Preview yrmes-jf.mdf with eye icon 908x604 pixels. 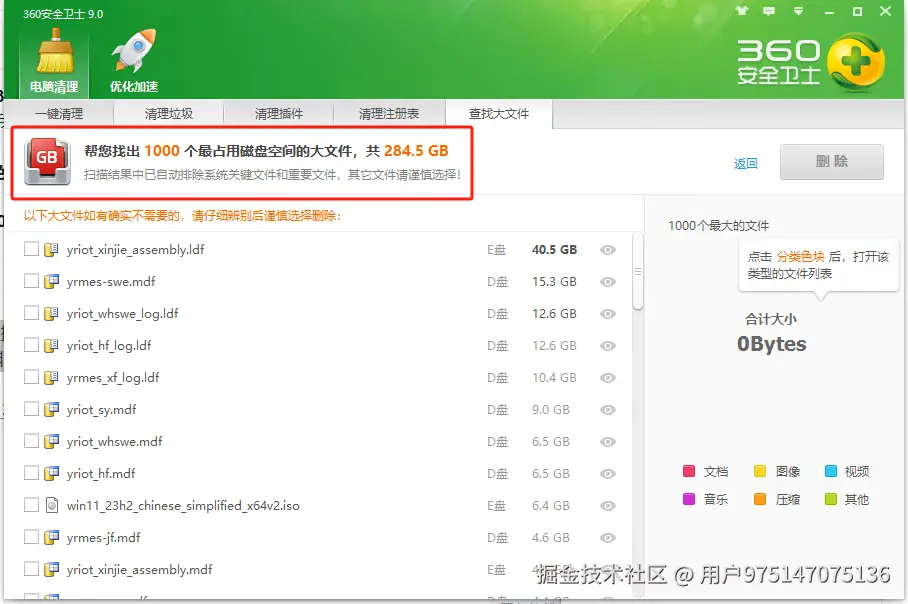pos(607,537)
